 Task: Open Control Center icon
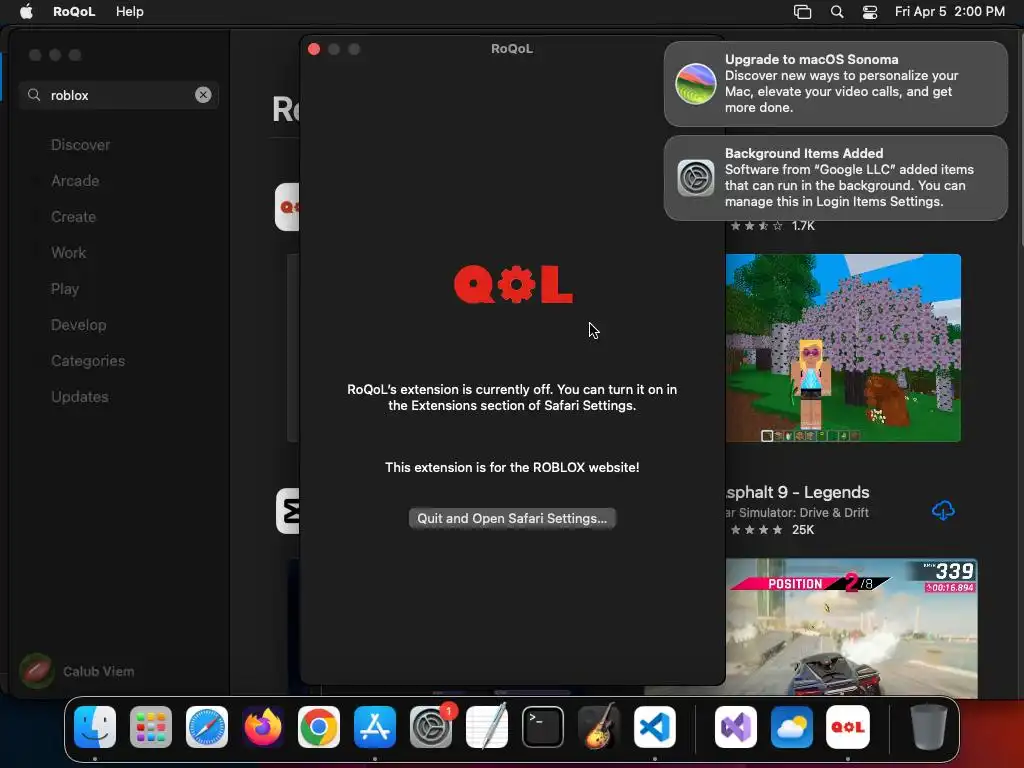point(870,12)
